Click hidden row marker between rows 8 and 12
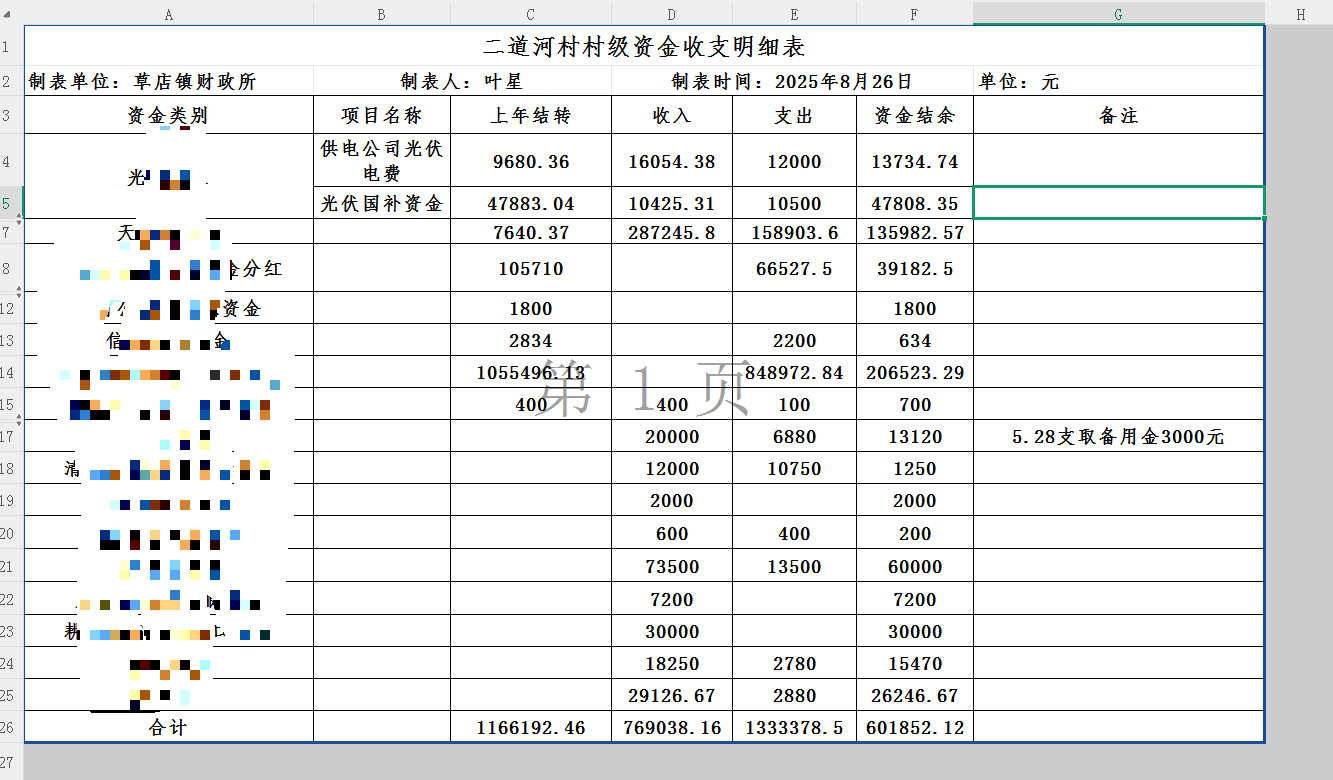 pos(18,291)
